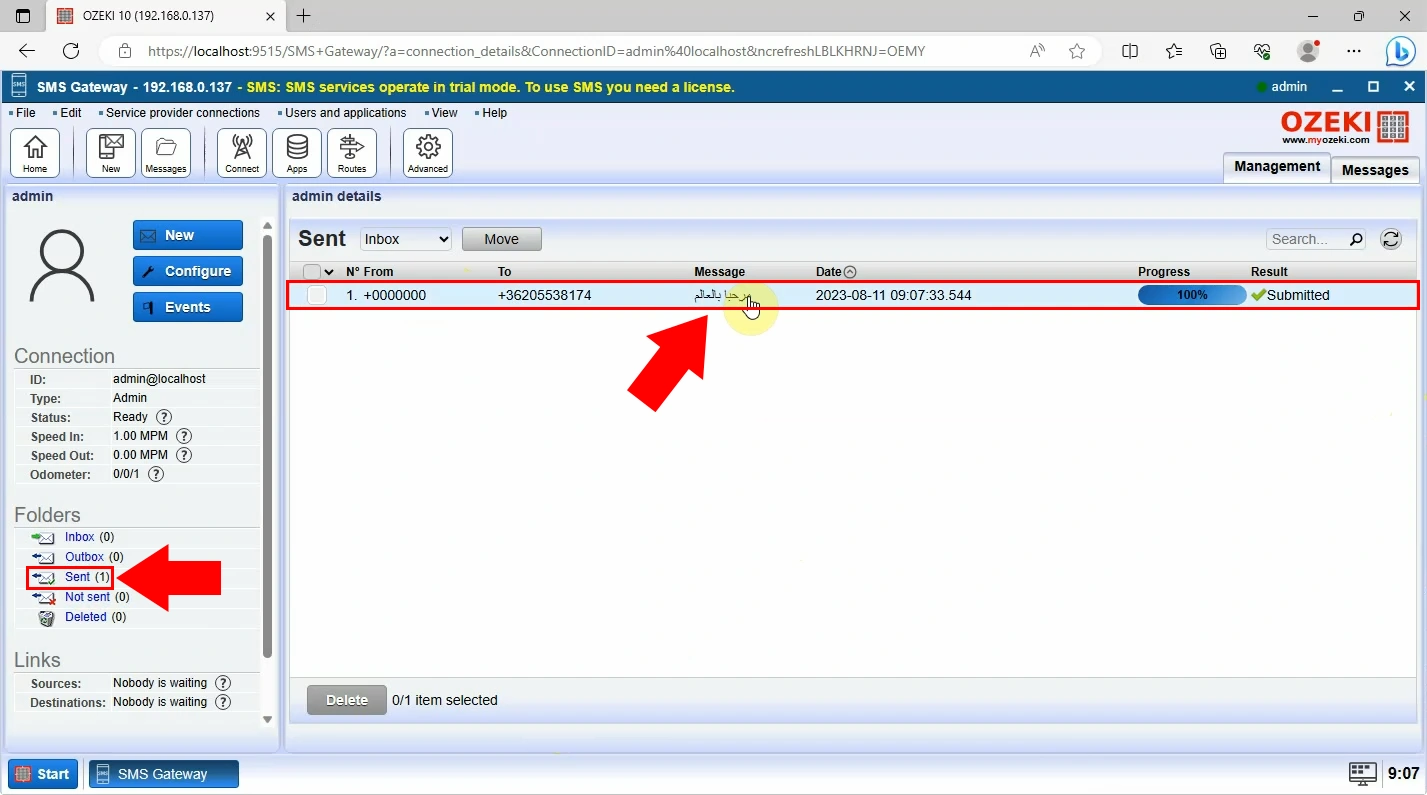Screen dimensions: 1427x795
Task: Click the help icon next to Sources
Action: click(223, 683)
